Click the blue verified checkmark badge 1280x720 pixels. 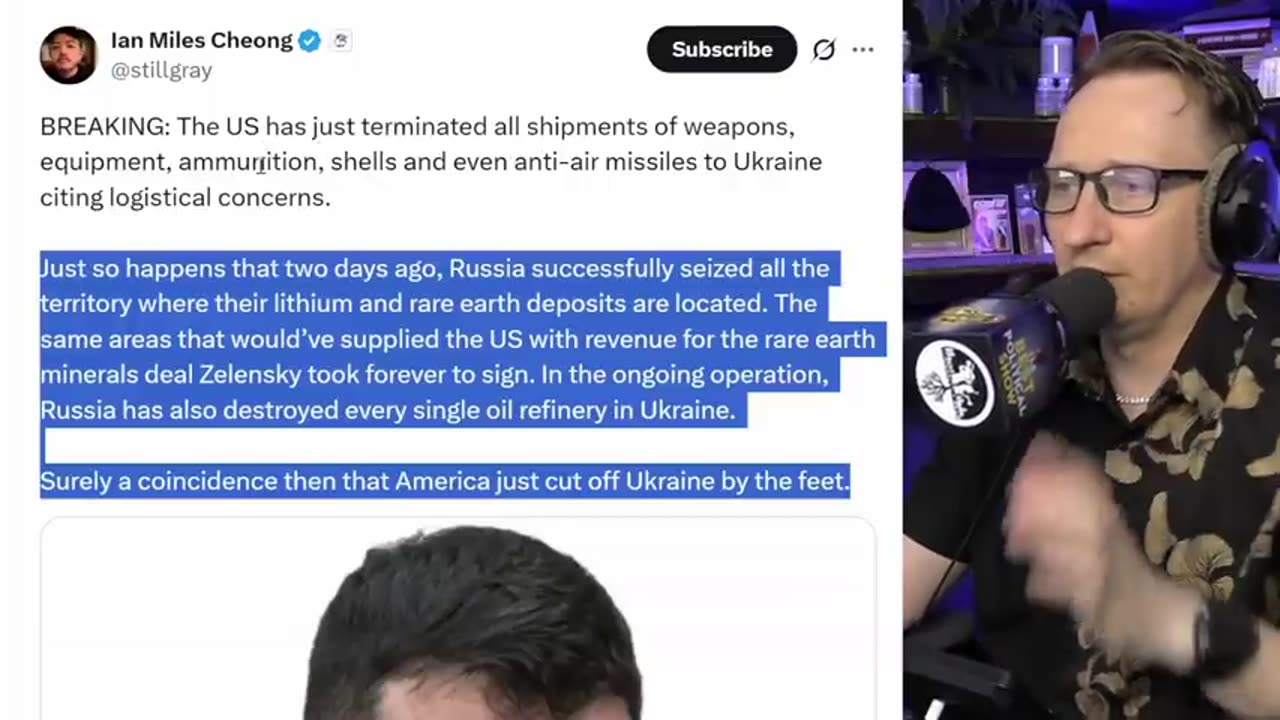click(310, 41)
